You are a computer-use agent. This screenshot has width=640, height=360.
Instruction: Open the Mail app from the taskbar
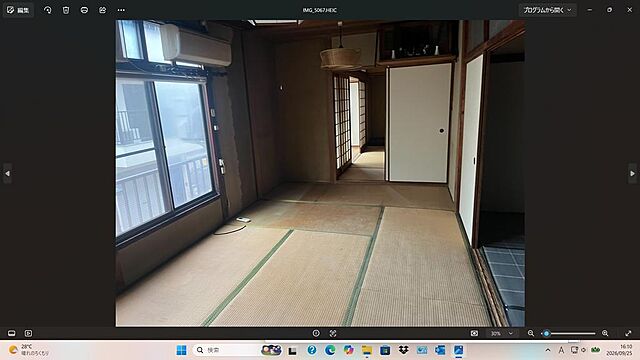pyautogui.click(x=422, y=350)
